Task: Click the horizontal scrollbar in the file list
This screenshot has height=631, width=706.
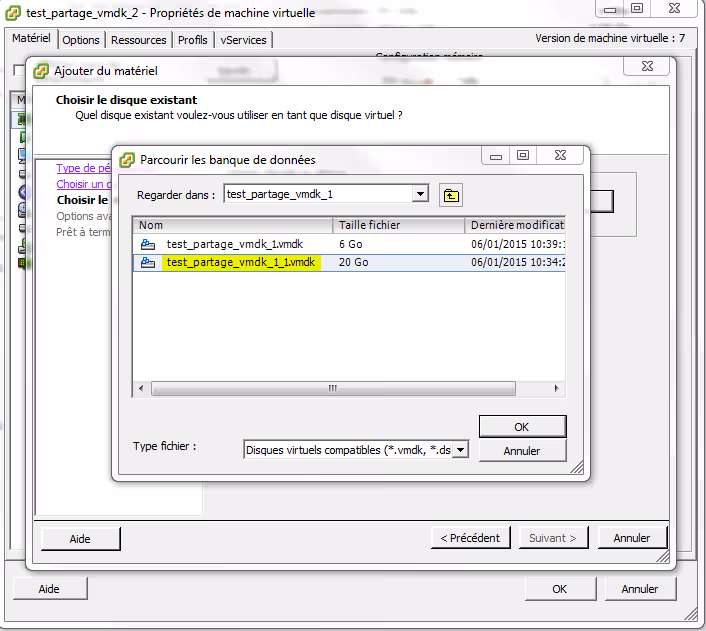Action: click(350, 388)
